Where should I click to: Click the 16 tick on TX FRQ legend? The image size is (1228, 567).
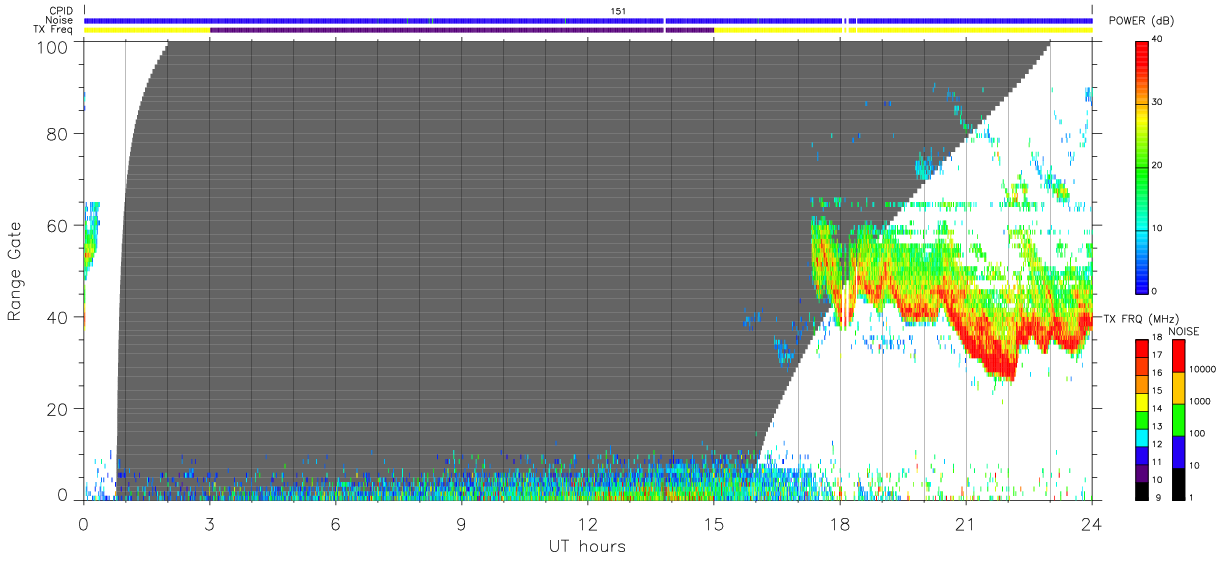(x=1158, y=372)
